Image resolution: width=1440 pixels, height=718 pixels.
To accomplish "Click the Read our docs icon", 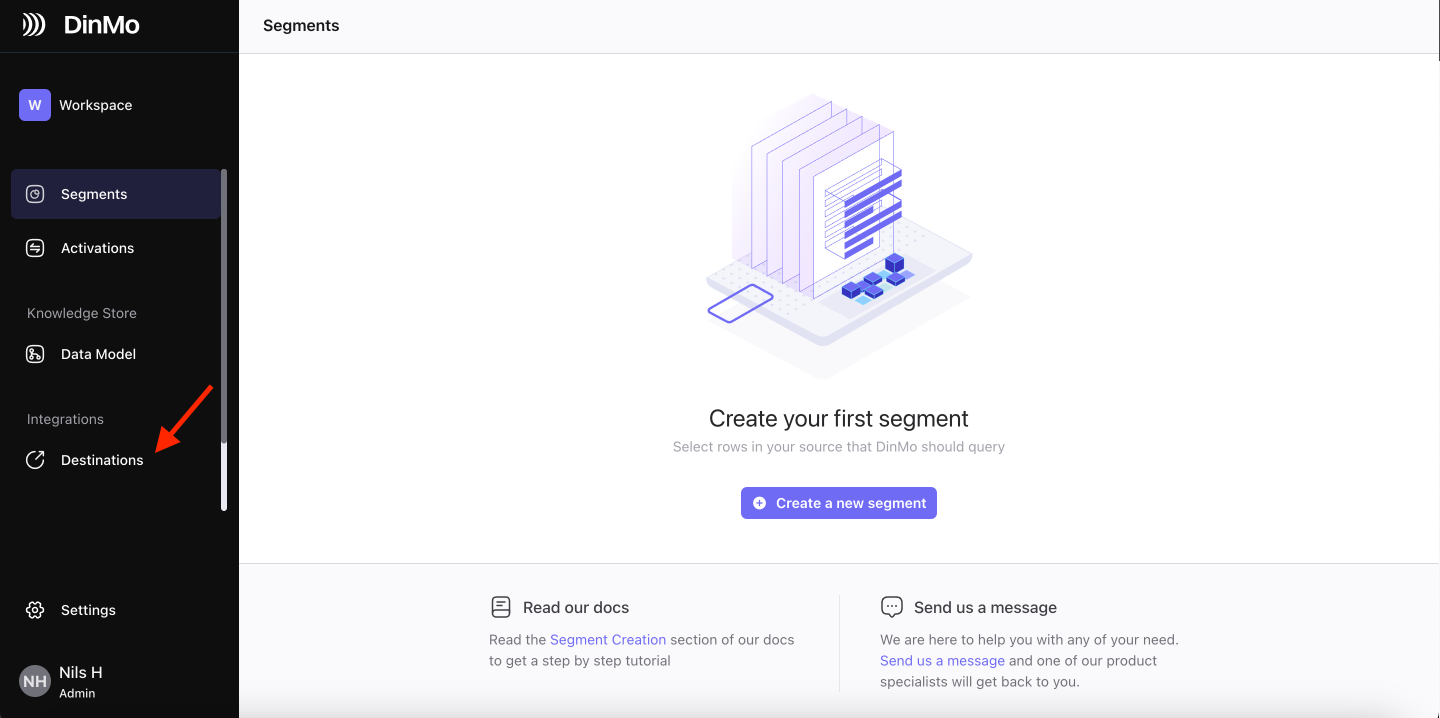I will 501,607.
